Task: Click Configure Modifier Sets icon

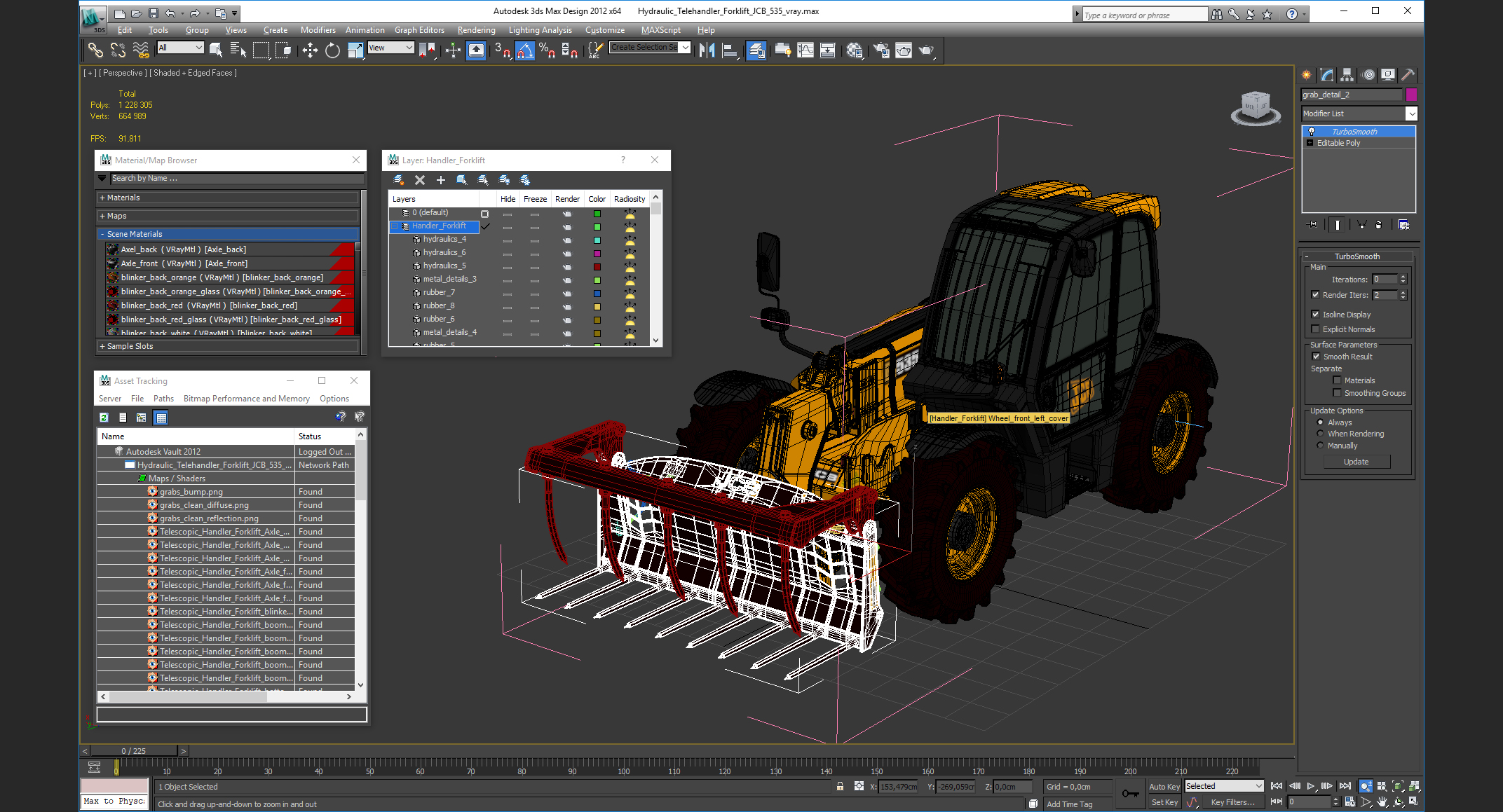Action: click(x=1403, y=225)
